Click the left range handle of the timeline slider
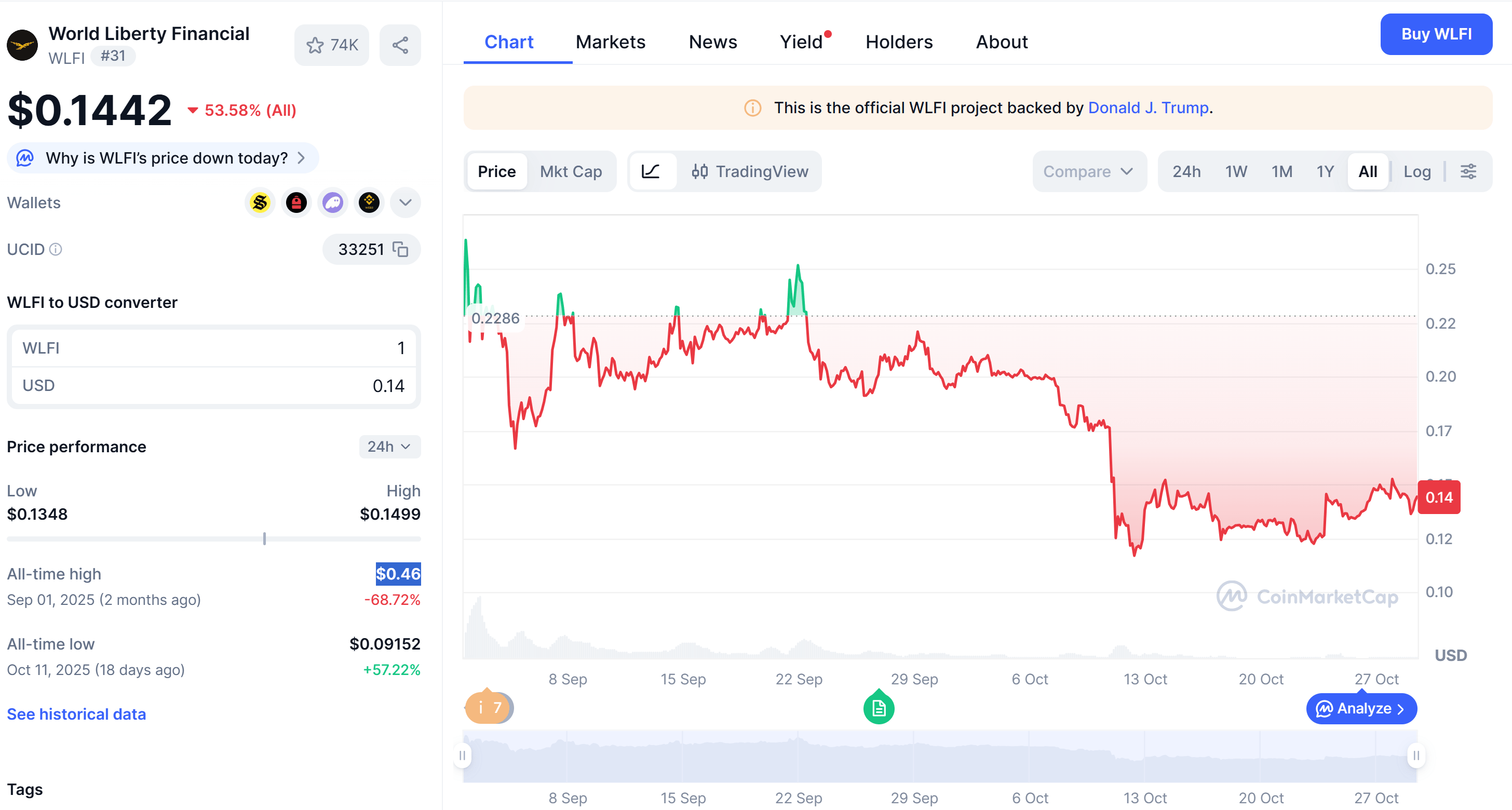 [x=463, y=755]
